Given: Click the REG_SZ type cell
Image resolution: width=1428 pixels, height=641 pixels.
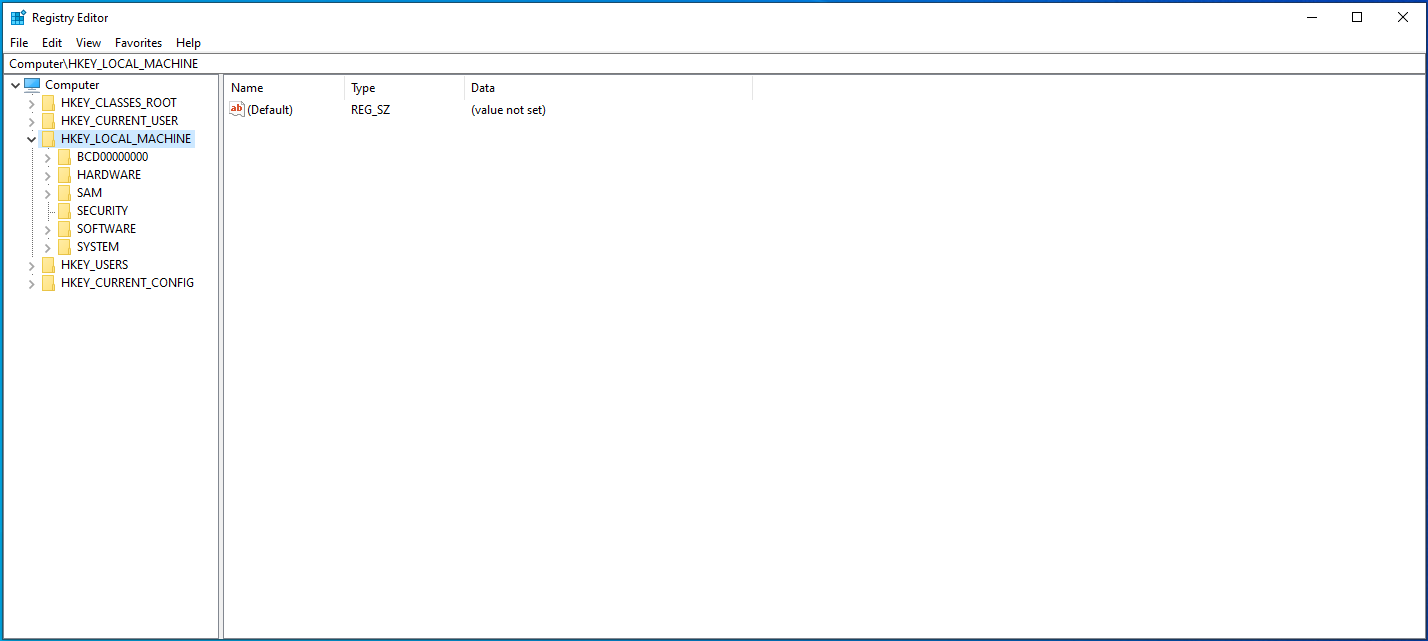Looking at the screenshot, I should (x=370, y=110).
